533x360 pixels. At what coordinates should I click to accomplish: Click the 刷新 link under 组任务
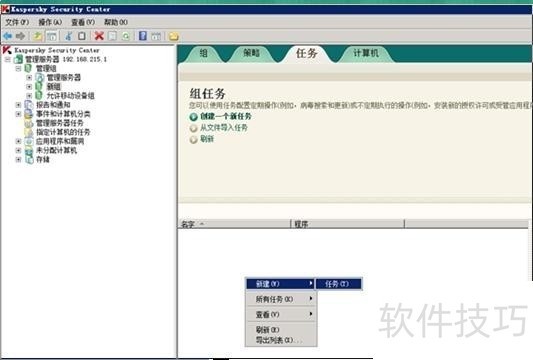[207, 139]
